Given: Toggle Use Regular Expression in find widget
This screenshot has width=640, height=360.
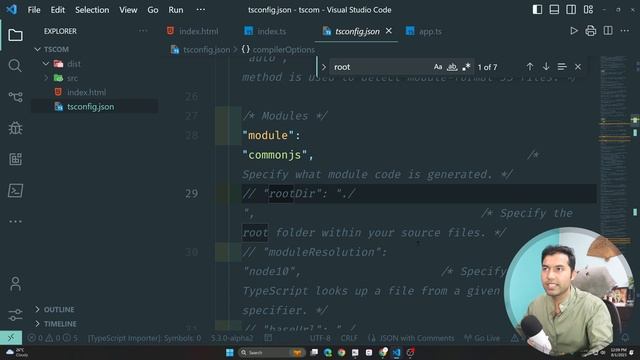Looking at the screenshot, I should pyautogui.click(x=466, y=67).
